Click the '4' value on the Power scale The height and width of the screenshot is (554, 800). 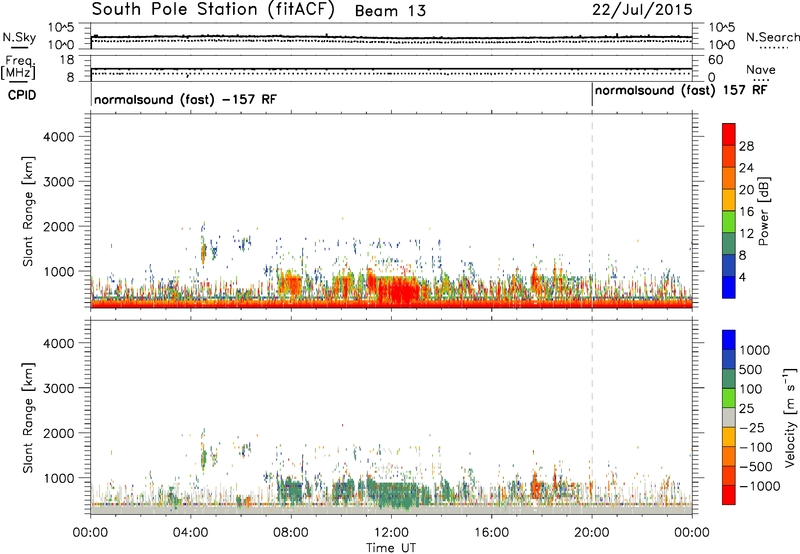click(x=742, y=278)
